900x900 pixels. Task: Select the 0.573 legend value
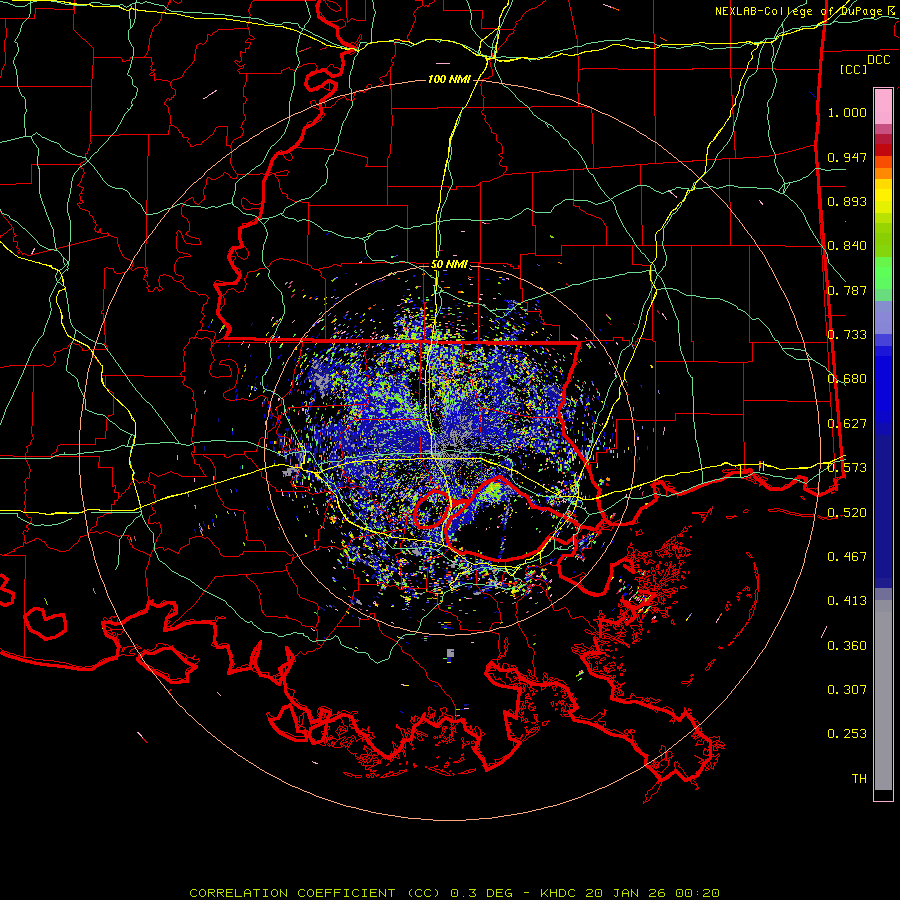coord(847,468)
